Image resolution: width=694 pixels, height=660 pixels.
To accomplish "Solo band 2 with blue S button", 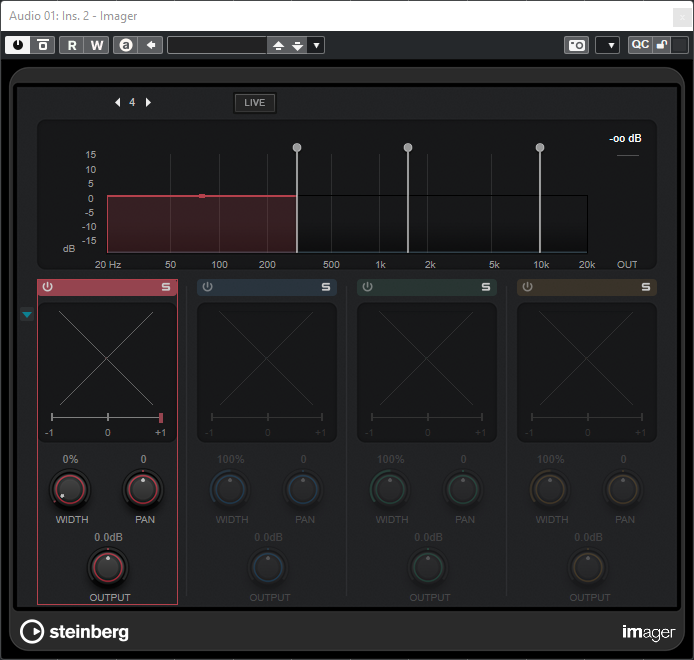I will click(326, 287).
